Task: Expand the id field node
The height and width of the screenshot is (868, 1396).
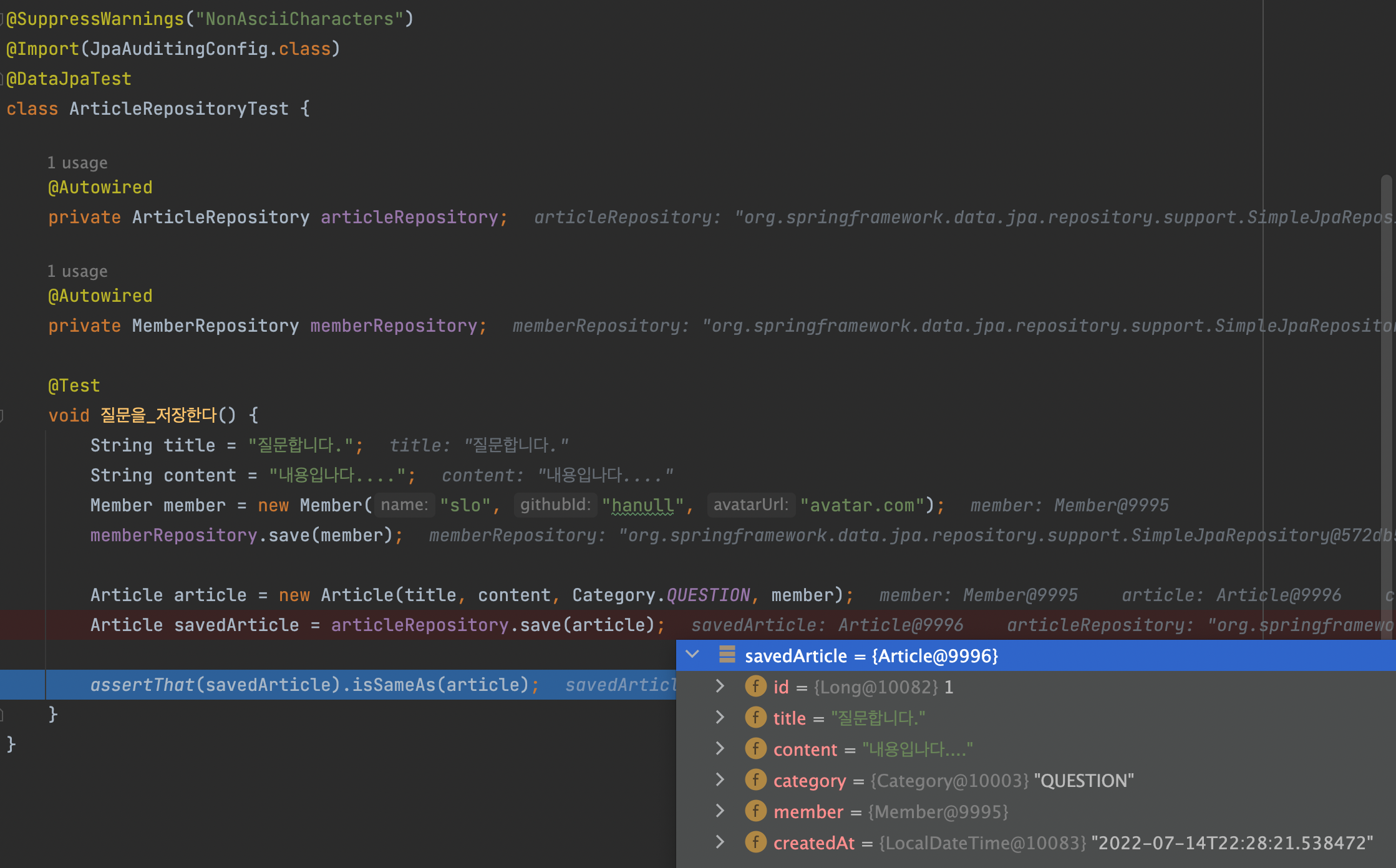Action: click(720, 687)
